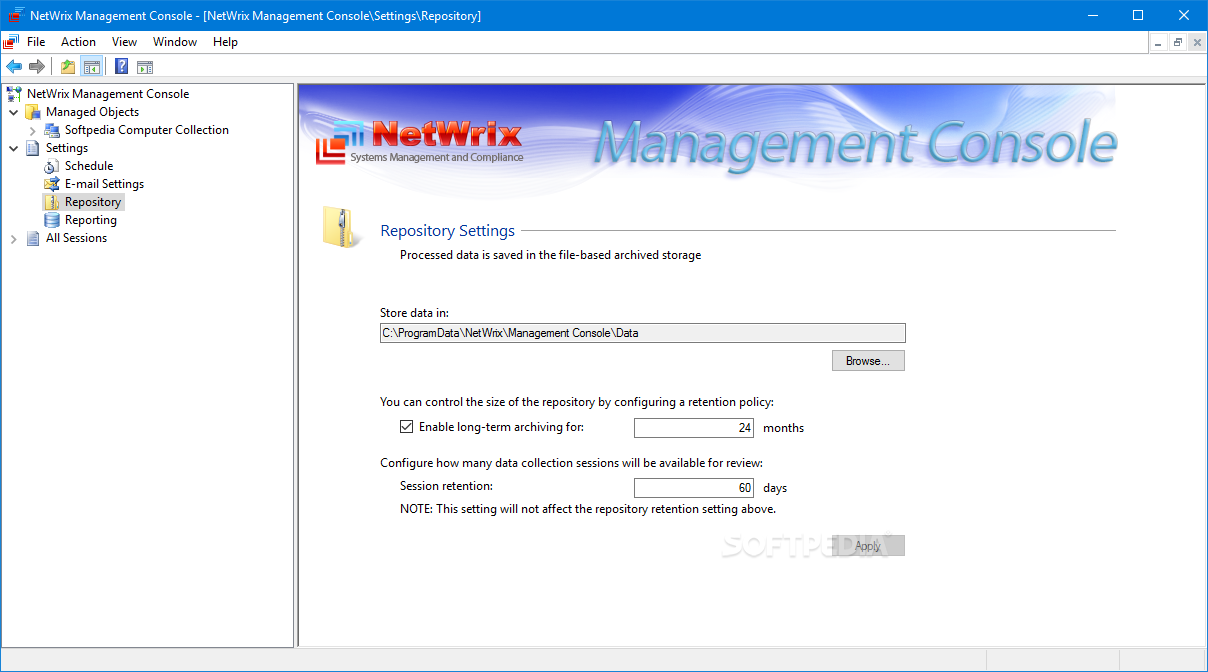This screenshot has height=672, width=1208.
Task: Expand the Softpedia Computer Collection node
Action: pos(33,130)
